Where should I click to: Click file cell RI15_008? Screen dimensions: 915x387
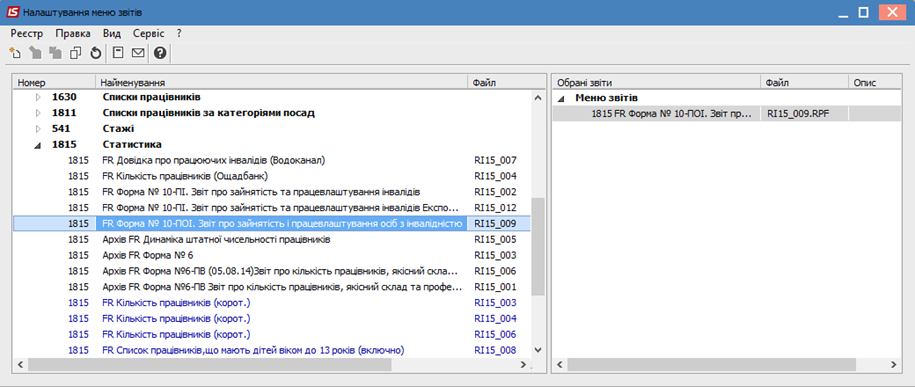[496, 350]
